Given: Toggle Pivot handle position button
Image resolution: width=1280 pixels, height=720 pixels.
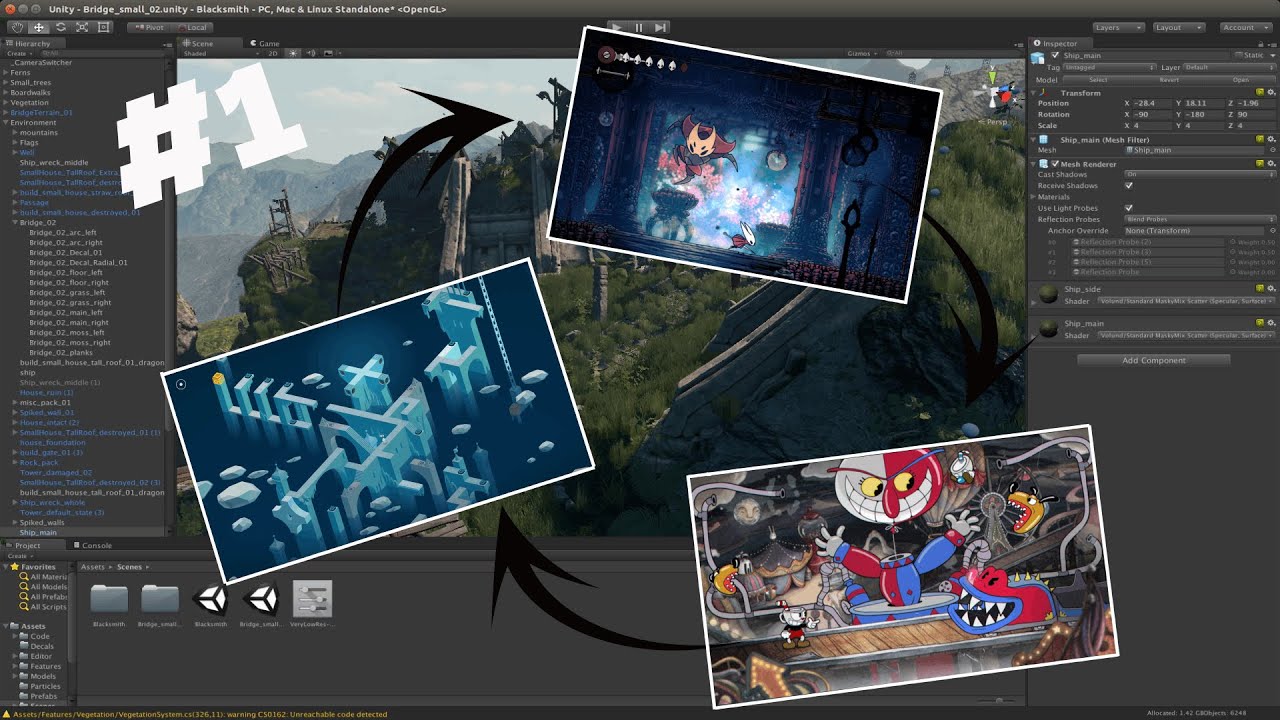Looking at the screenshot, I should 148,27.
